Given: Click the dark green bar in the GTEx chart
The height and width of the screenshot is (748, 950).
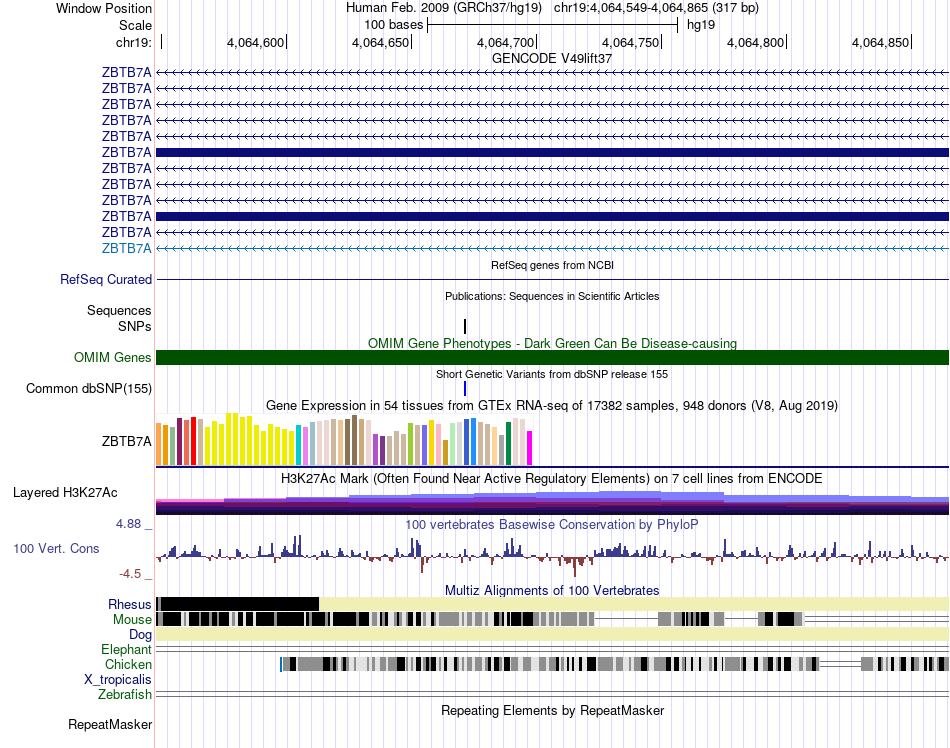Looking at the screenshot, I should (508, 443).
